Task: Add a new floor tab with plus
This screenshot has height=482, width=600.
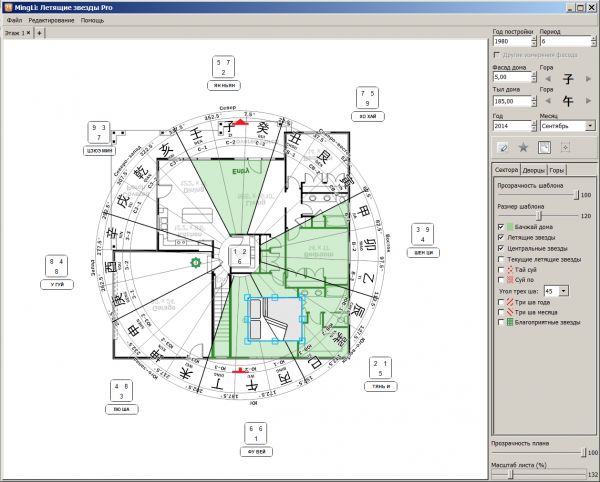Action: 40,33
